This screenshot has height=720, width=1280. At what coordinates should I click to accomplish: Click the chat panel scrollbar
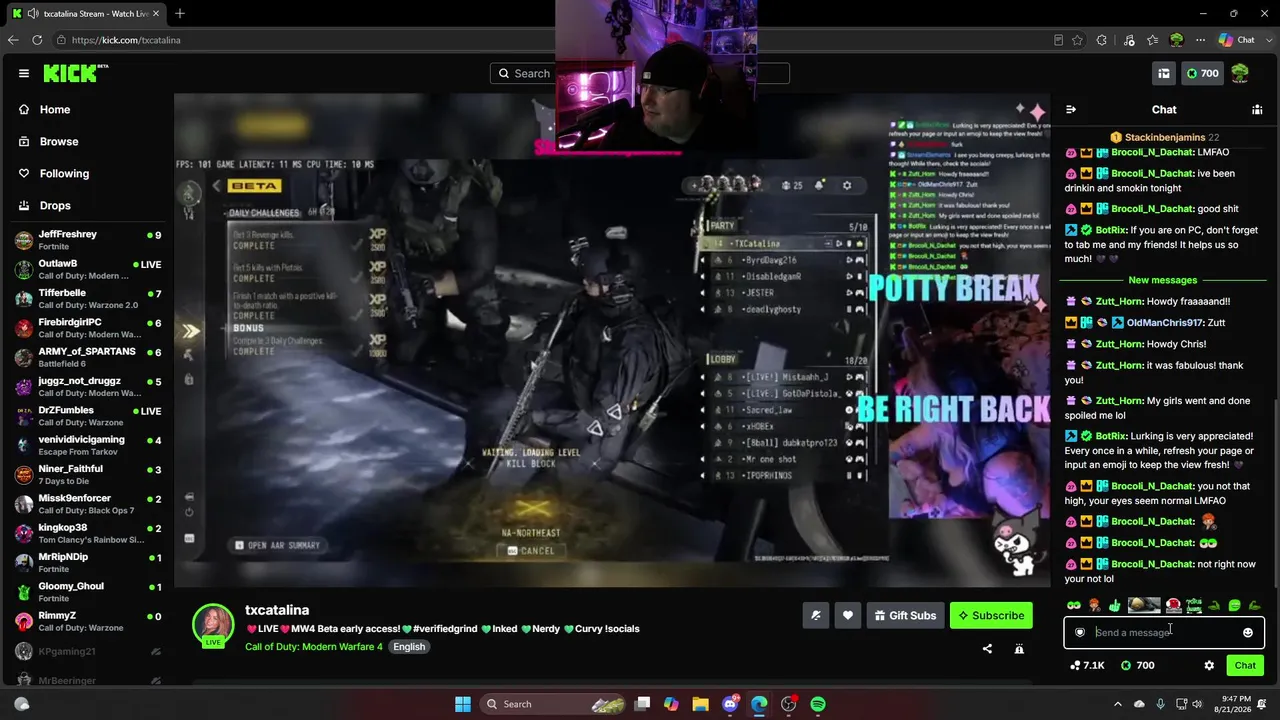(1275, 495)
